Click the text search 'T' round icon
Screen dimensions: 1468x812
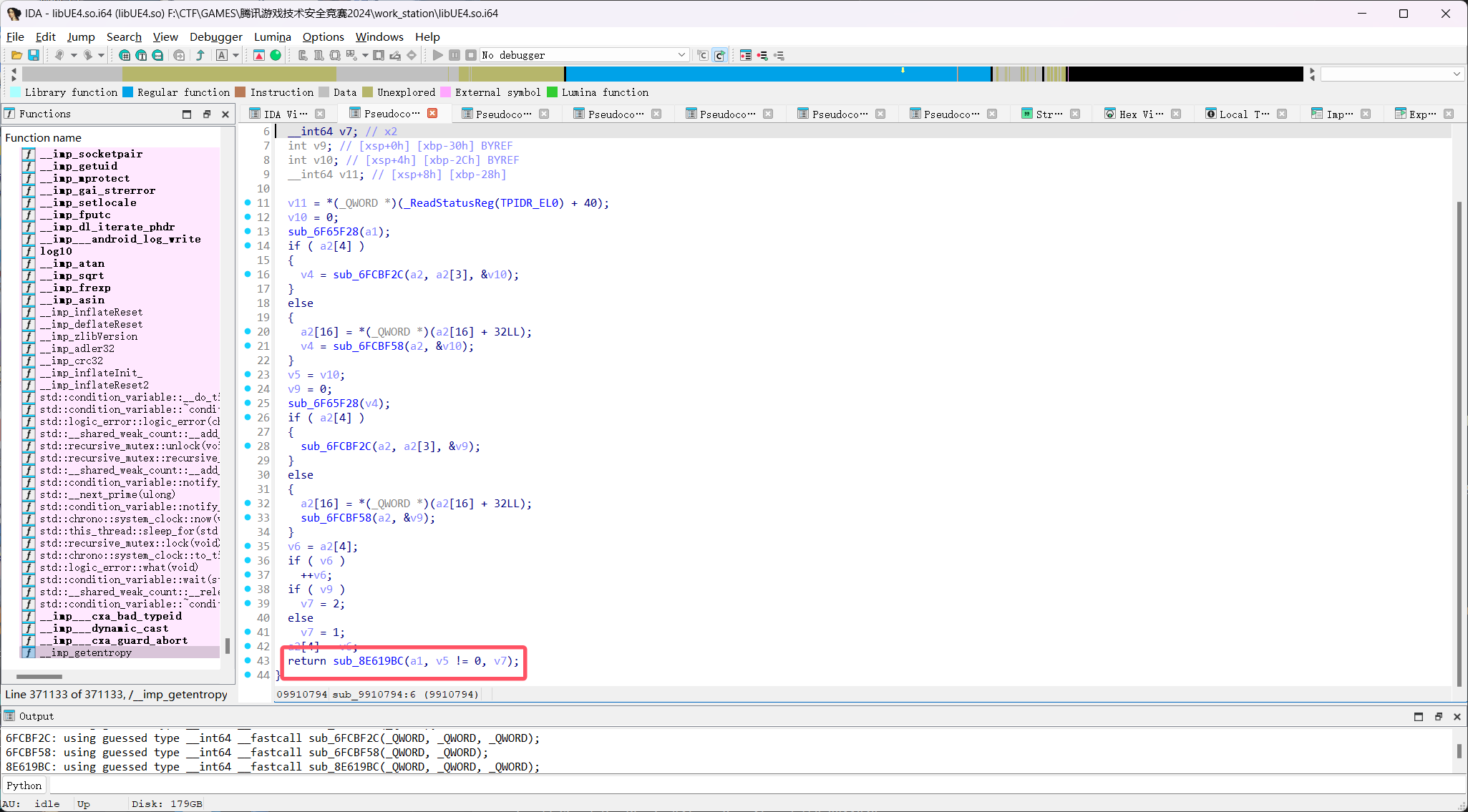click(x=141, y=55)
